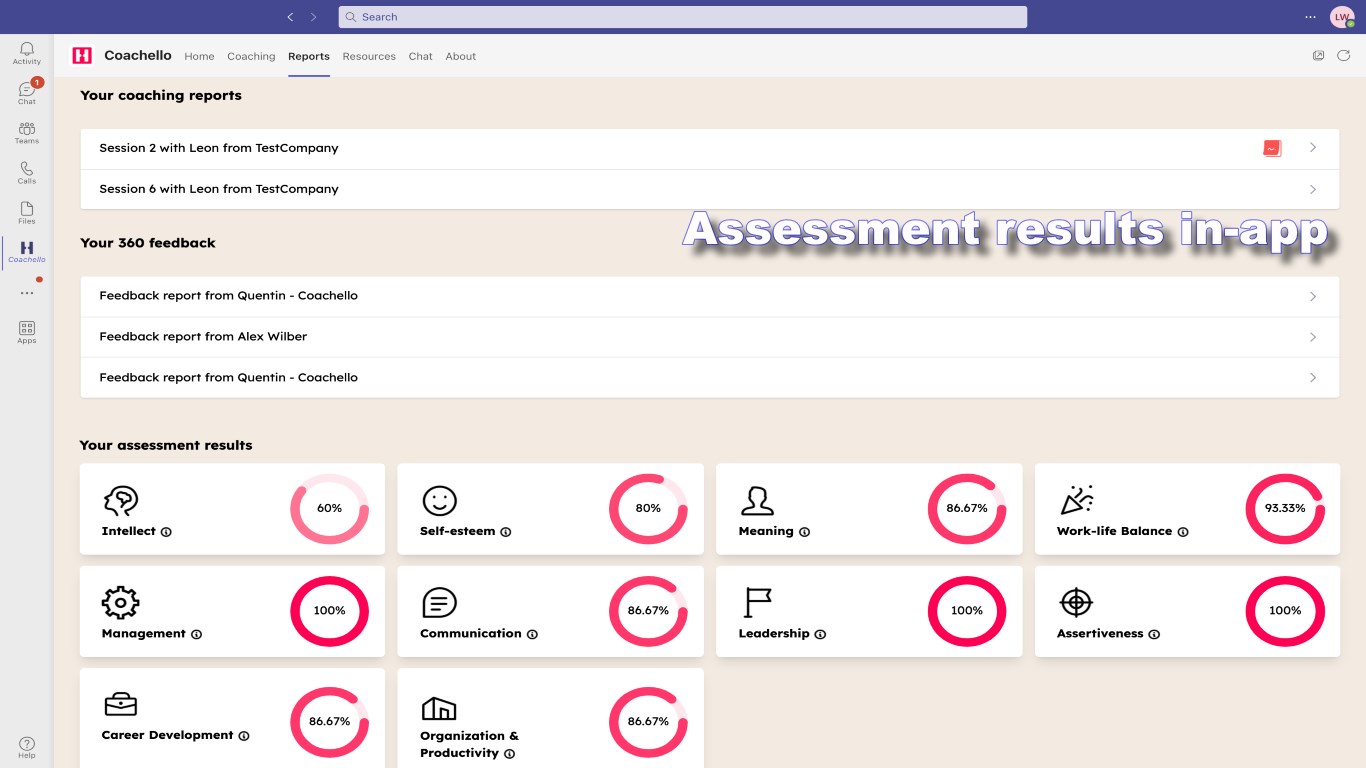
Task: Click the Intellect 60% progress ring
Action: point(330,508)
